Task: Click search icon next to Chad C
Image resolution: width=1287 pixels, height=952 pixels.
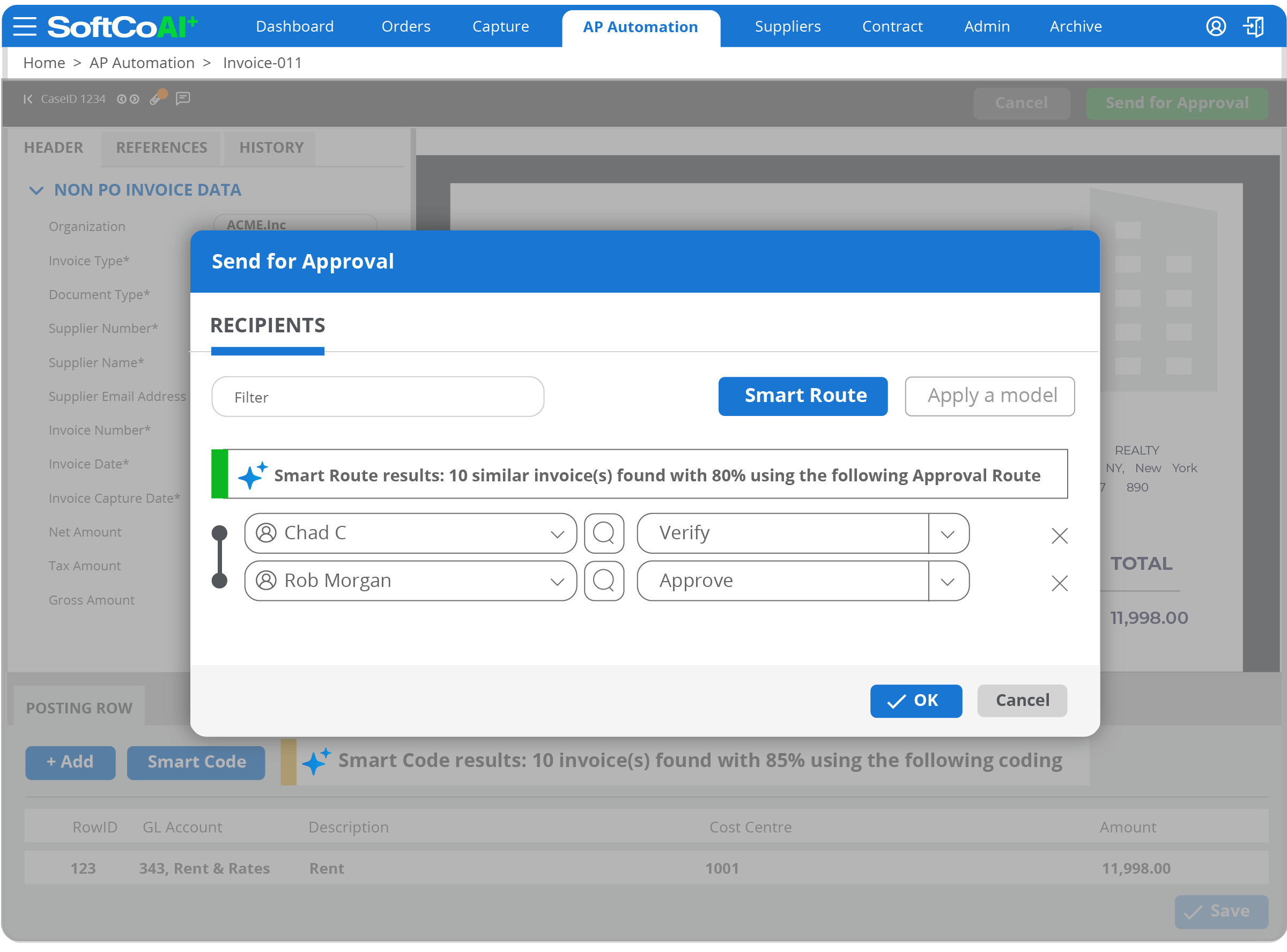Action: tap(603, 533)
